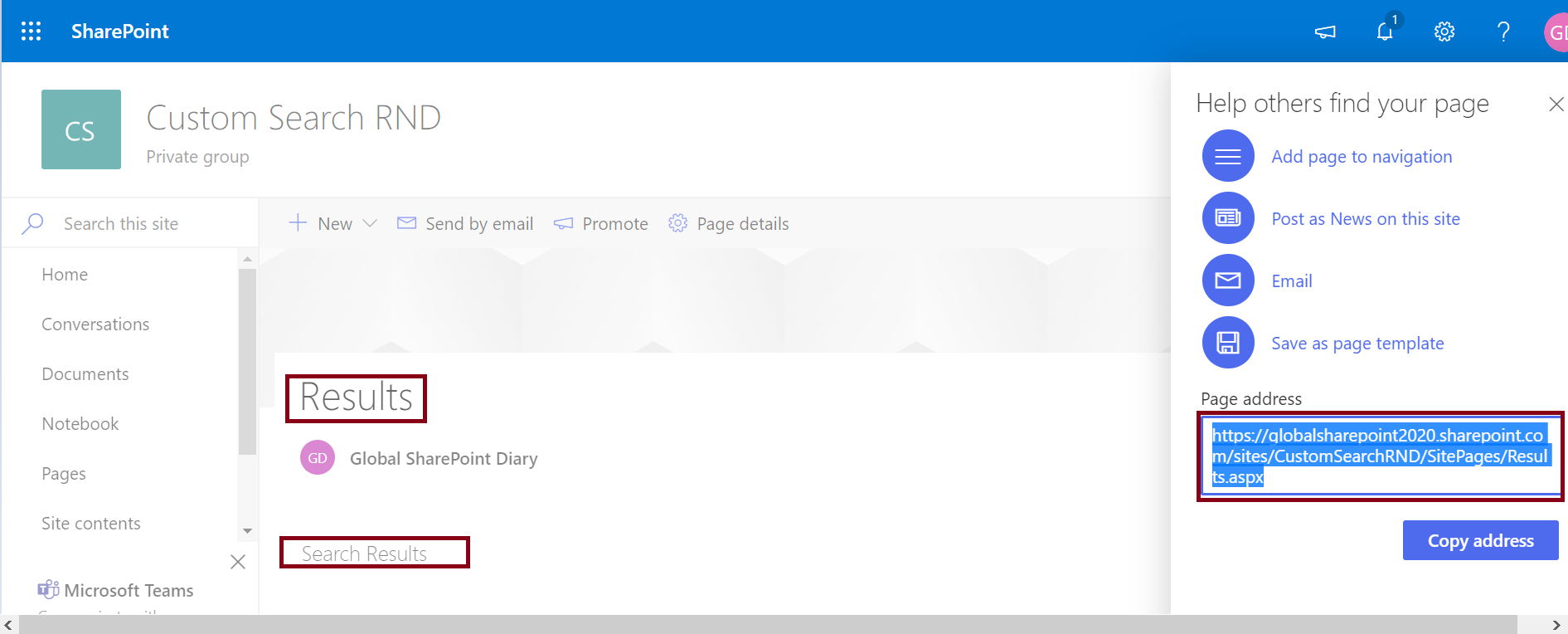This screenshot has height=634, width=1568.
Task: Click the horizontal scrollbar left arrow
Action: 8,625
